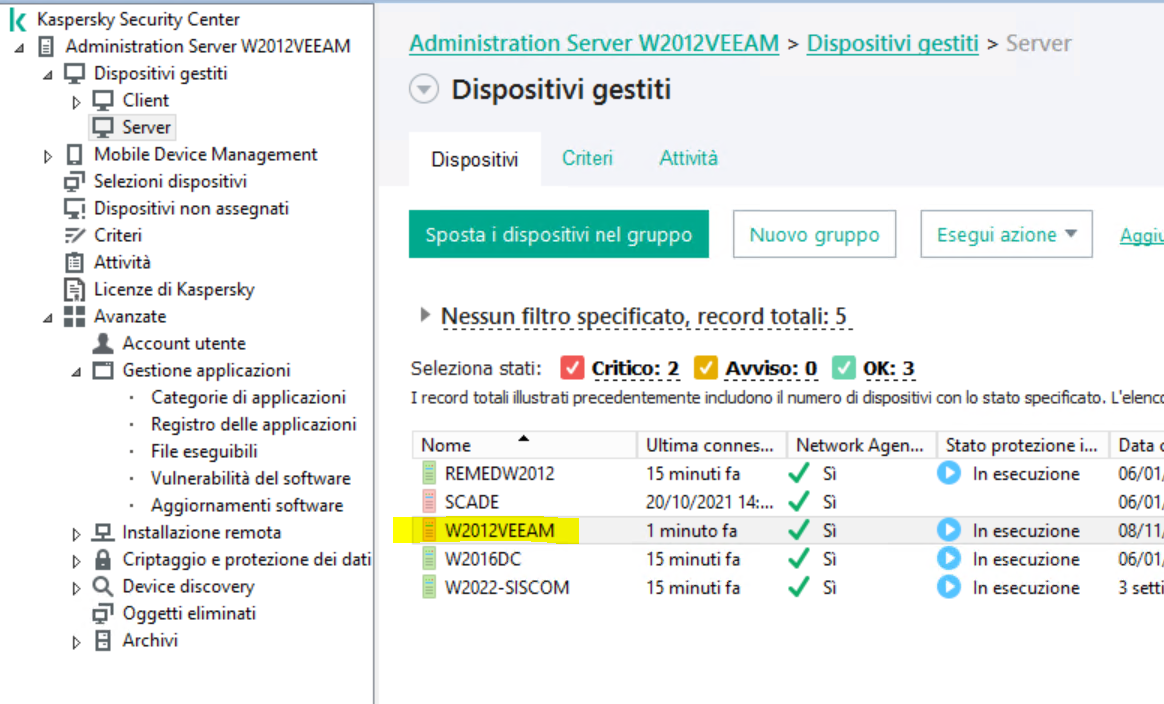
Task: Expand the Mobile Device Management node
Action: click(48, 156)
